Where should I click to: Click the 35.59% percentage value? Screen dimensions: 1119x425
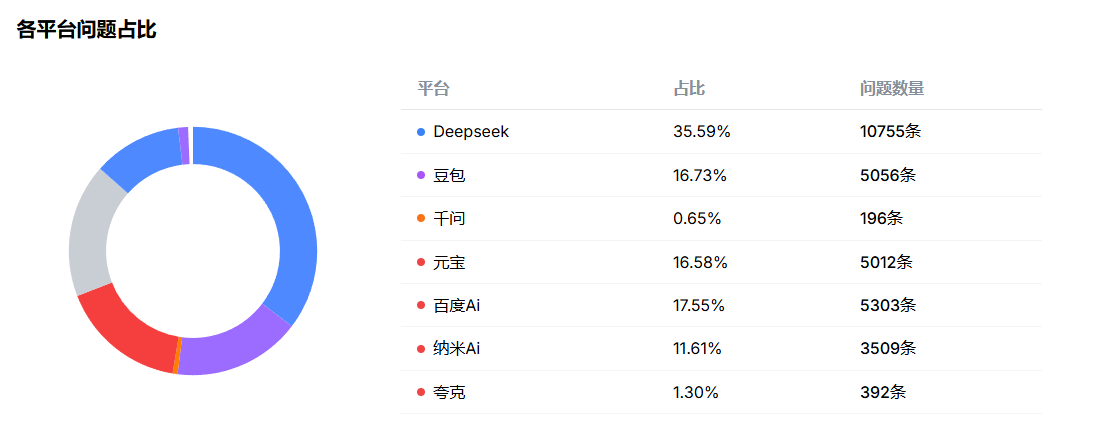(x=702, y=132)
